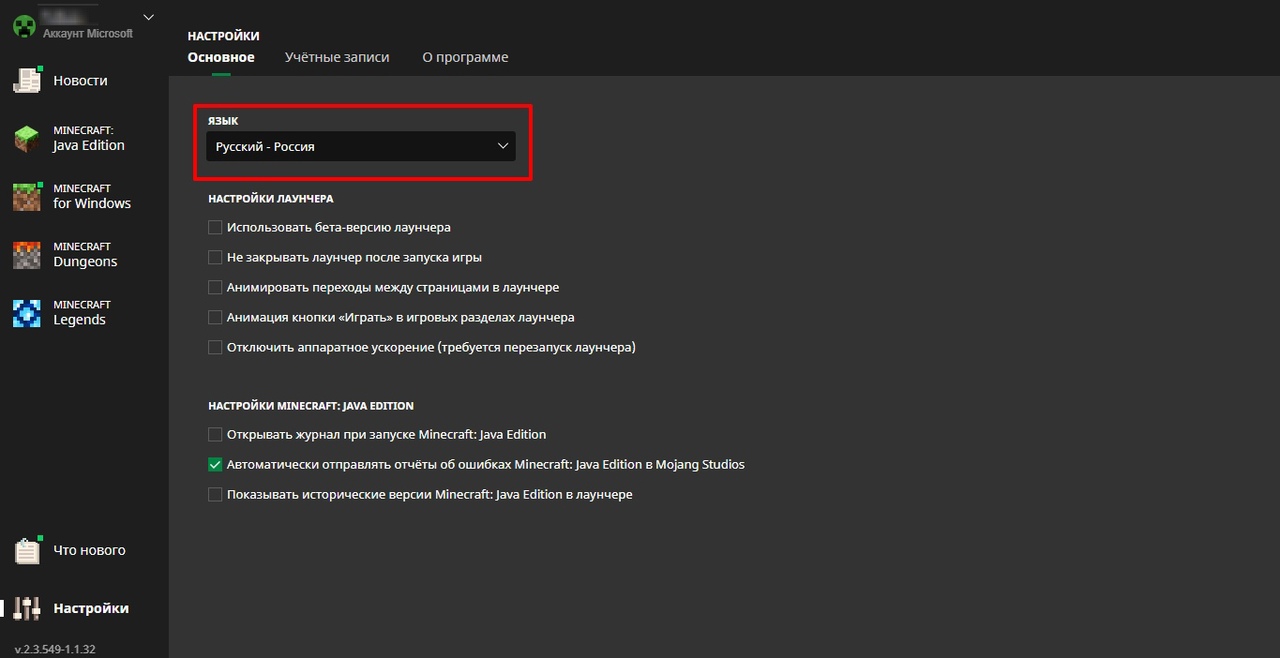Screen dimensions: 1280x658
Task: Click the language dropdown arrow
Action: click(503, 146)
